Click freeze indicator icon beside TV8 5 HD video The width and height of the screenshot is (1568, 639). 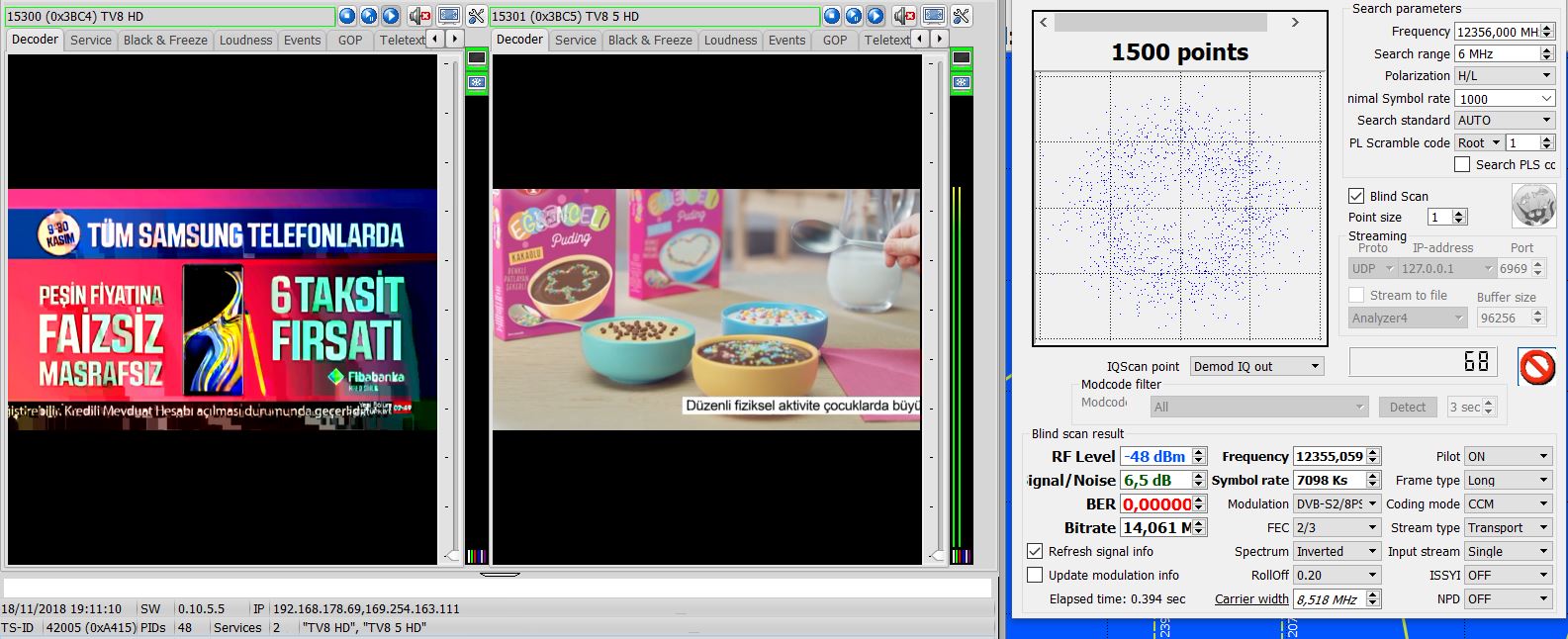tap(962, 82)
